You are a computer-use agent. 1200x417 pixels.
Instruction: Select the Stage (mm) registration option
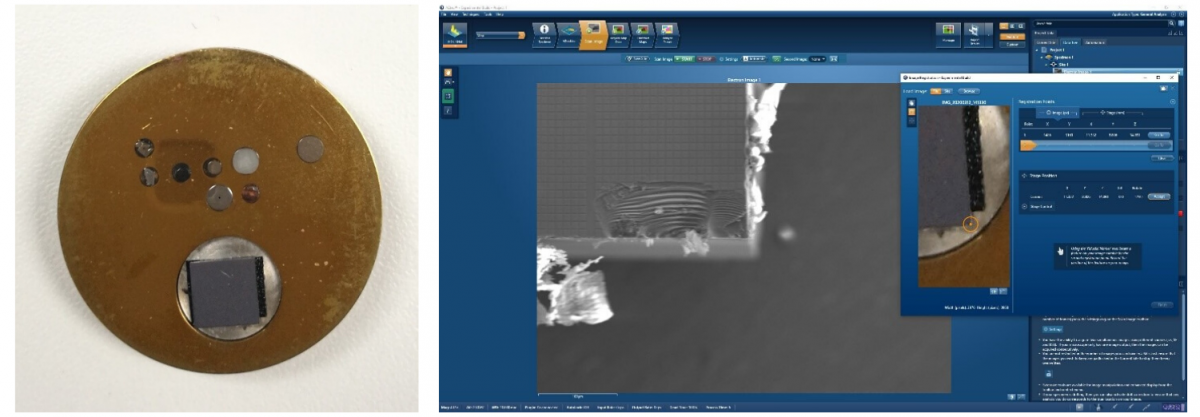click(1104, 113)
